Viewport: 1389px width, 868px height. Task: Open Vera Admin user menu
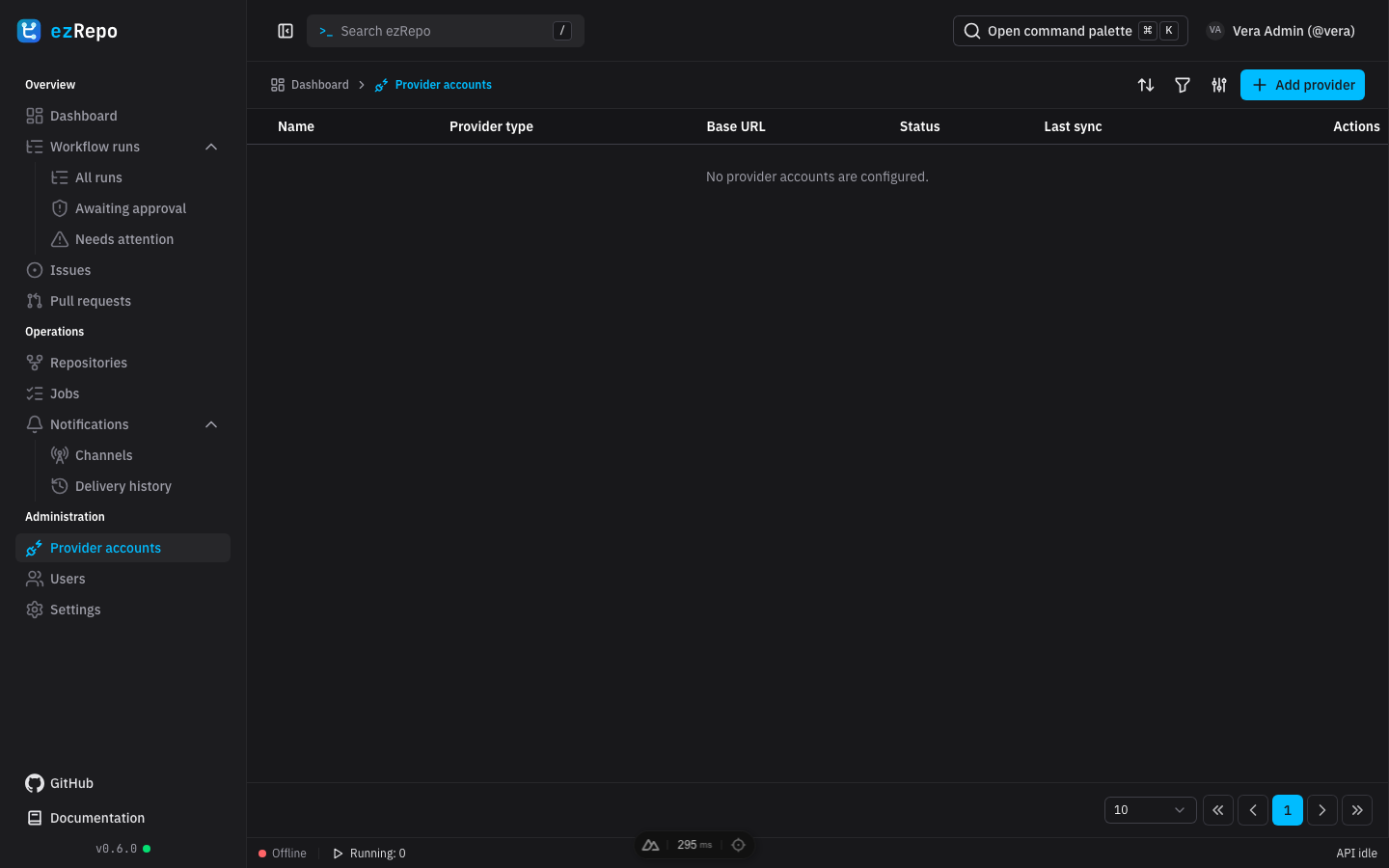click(x=1280, y=31)
